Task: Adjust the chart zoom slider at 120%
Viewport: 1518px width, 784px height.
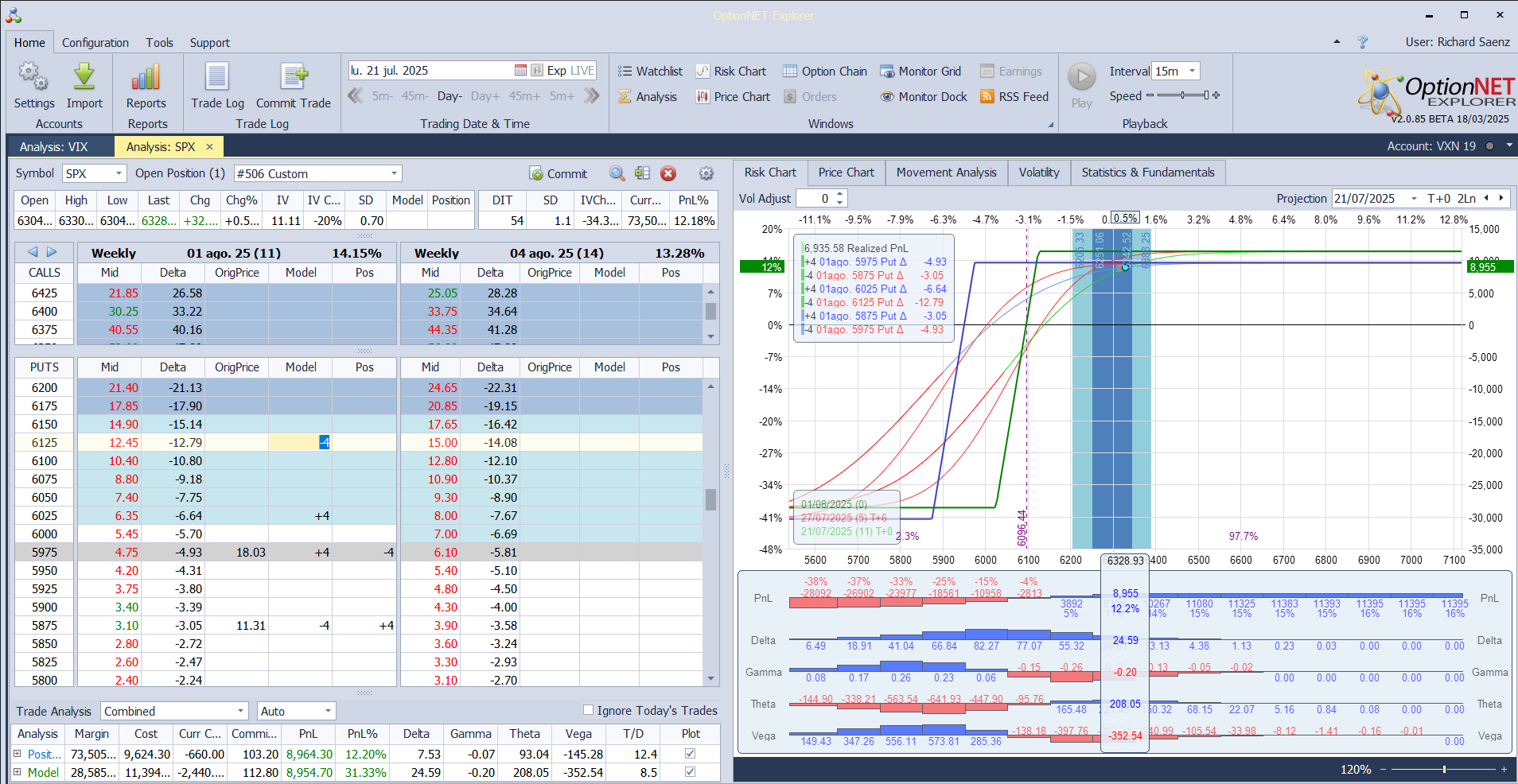Action: [1444, 769]
